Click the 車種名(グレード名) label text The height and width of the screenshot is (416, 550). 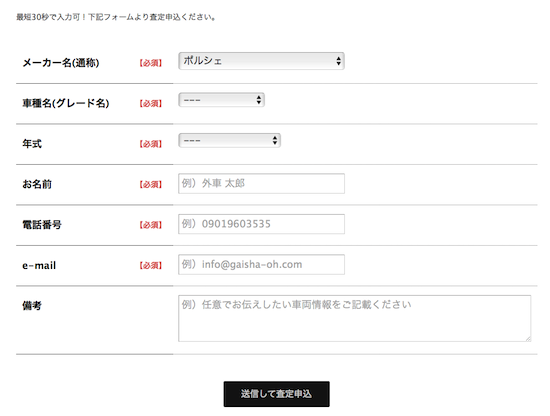coord(66,103)
